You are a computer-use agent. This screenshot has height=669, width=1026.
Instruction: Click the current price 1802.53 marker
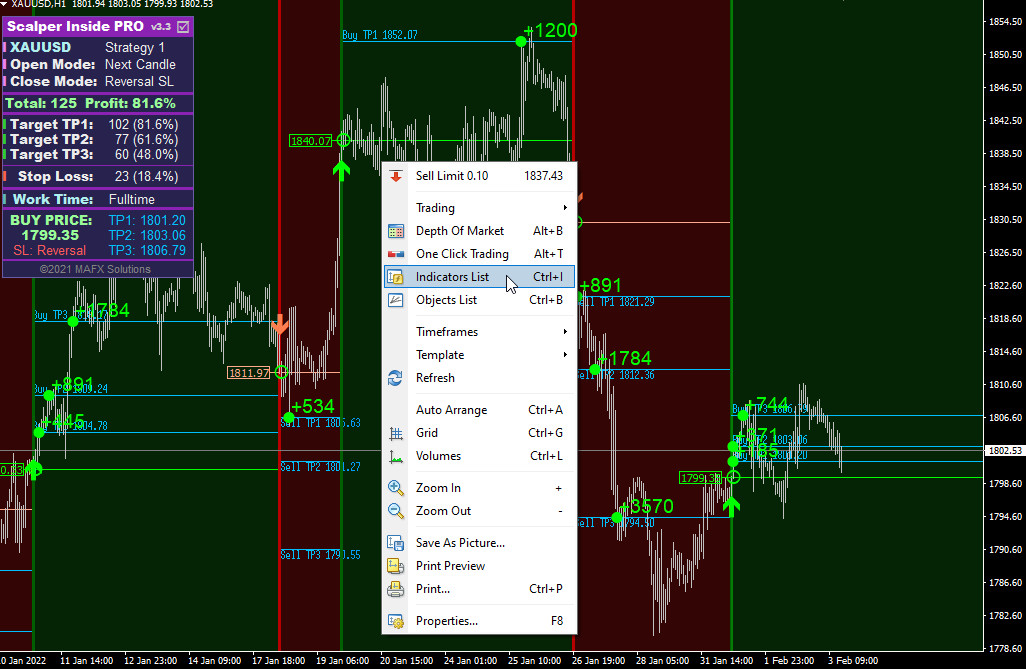pyautogui.click(x=1004, y=450)
